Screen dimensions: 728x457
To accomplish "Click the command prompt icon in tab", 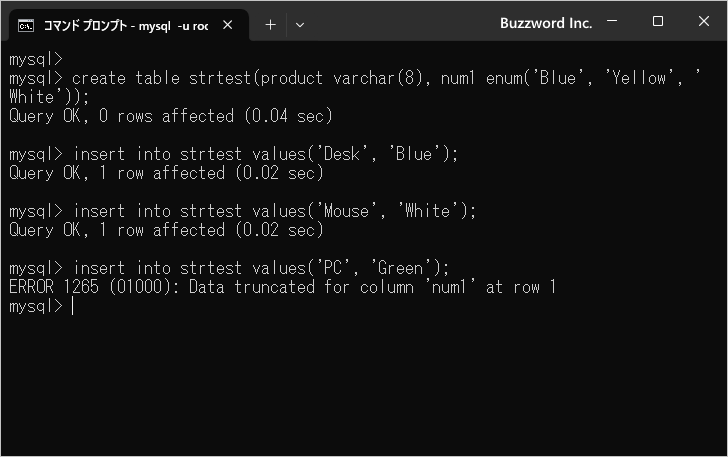I will point(26,26).
